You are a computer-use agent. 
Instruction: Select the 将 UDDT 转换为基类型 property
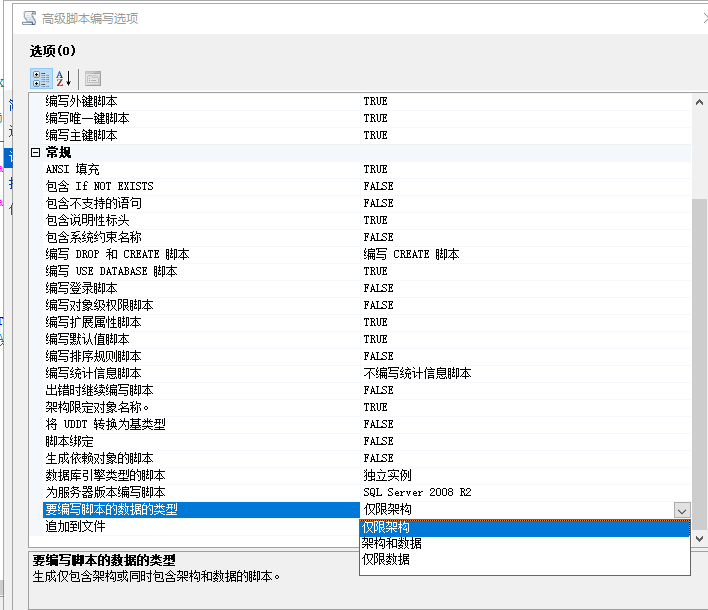point(202,425)
